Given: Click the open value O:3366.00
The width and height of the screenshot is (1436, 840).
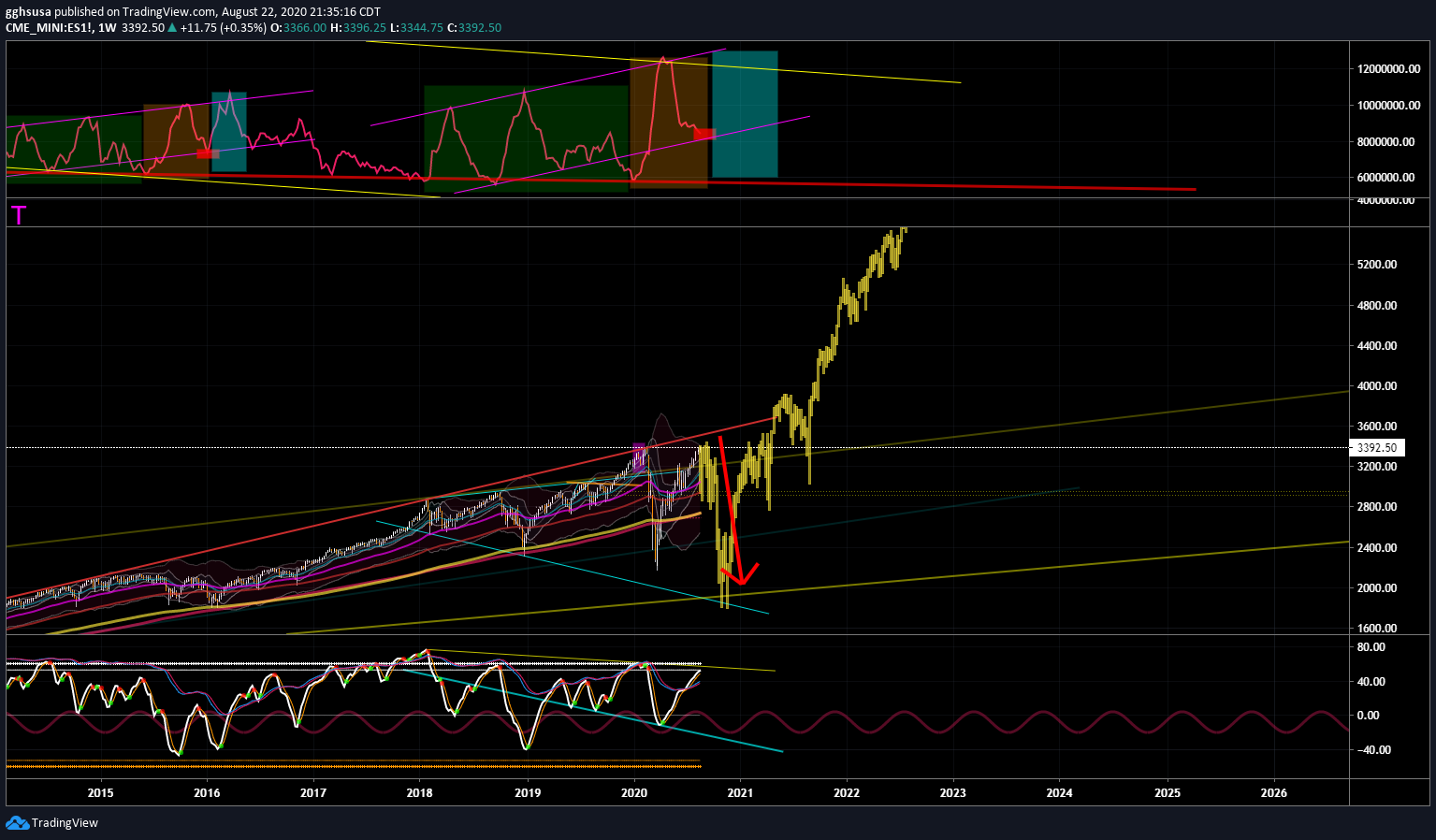Looking at the screenshot, I should [298, 28].
